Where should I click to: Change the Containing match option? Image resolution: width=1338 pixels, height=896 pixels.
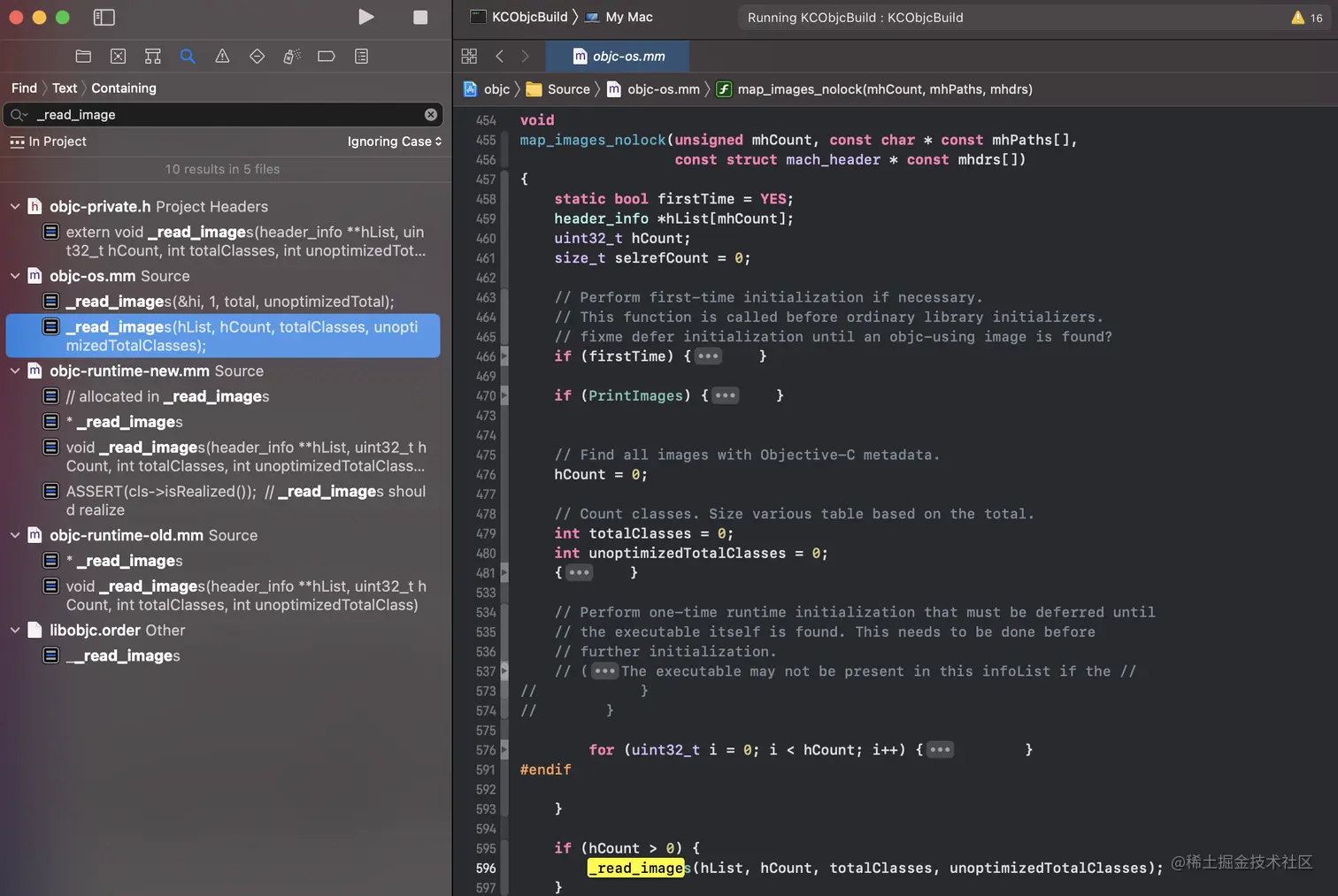(124, 88)
